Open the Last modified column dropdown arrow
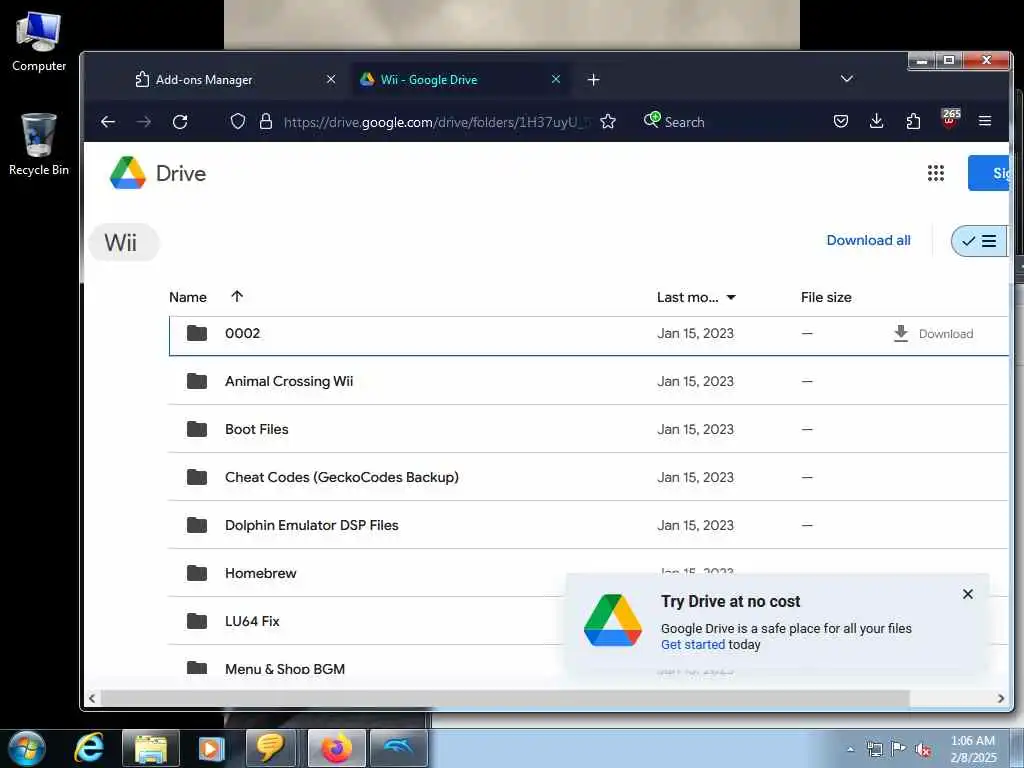Image resolution: width=1024 pixels, height=768 pixels. (x=731, y=298)
